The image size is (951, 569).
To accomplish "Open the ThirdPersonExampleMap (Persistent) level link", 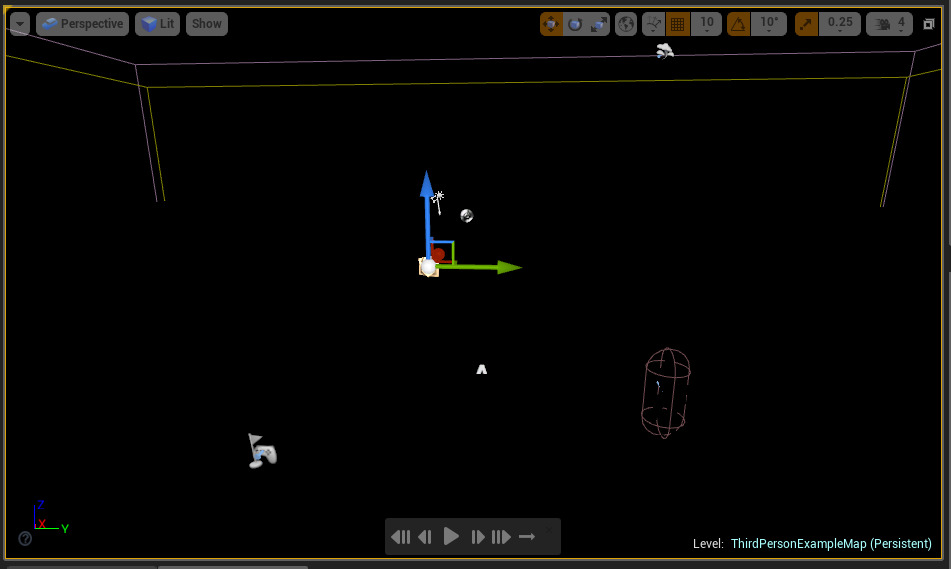I will click(x=831, y=544).
